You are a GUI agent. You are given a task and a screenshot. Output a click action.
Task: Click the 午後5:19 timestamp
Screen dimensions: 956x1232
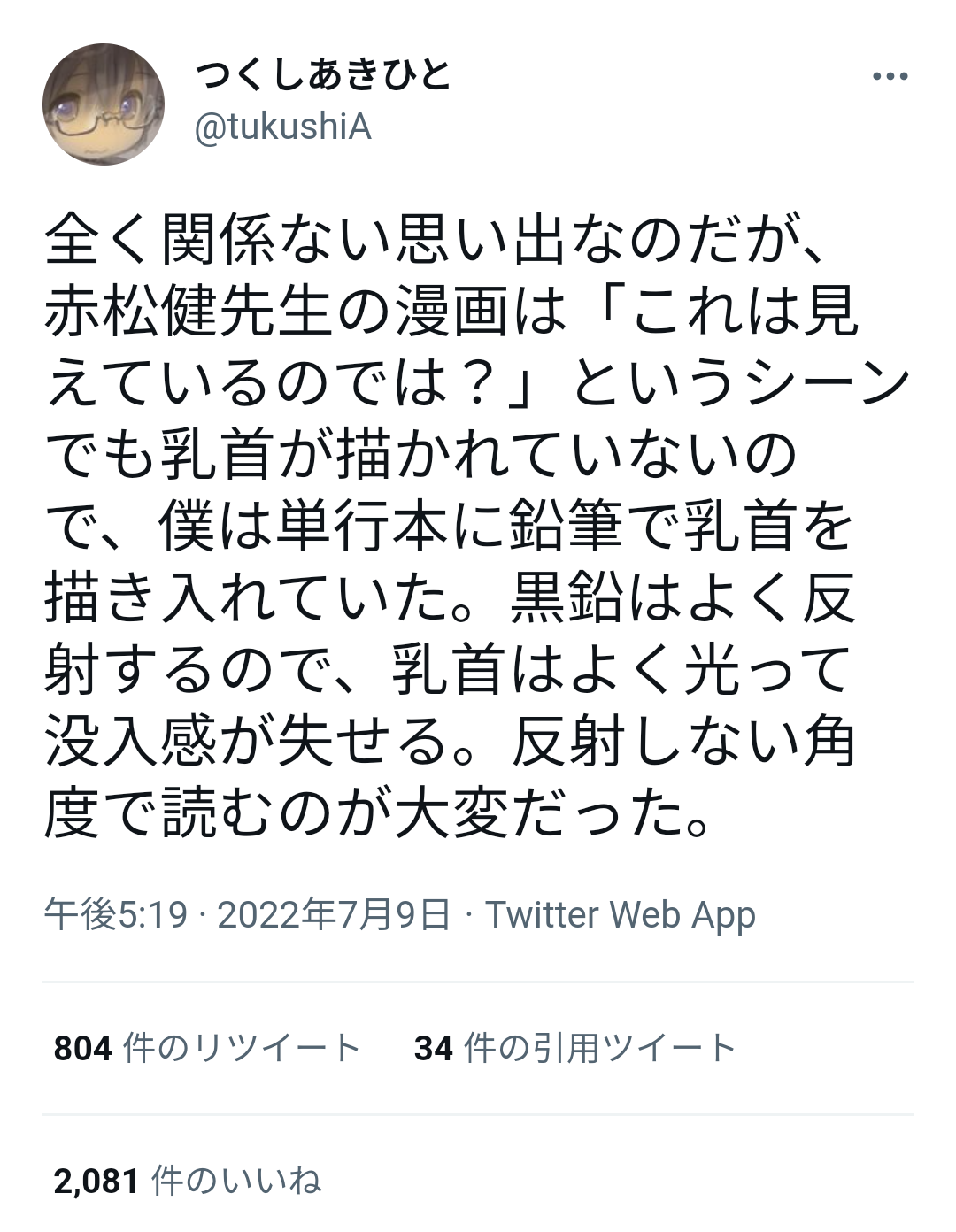[116, 914]
